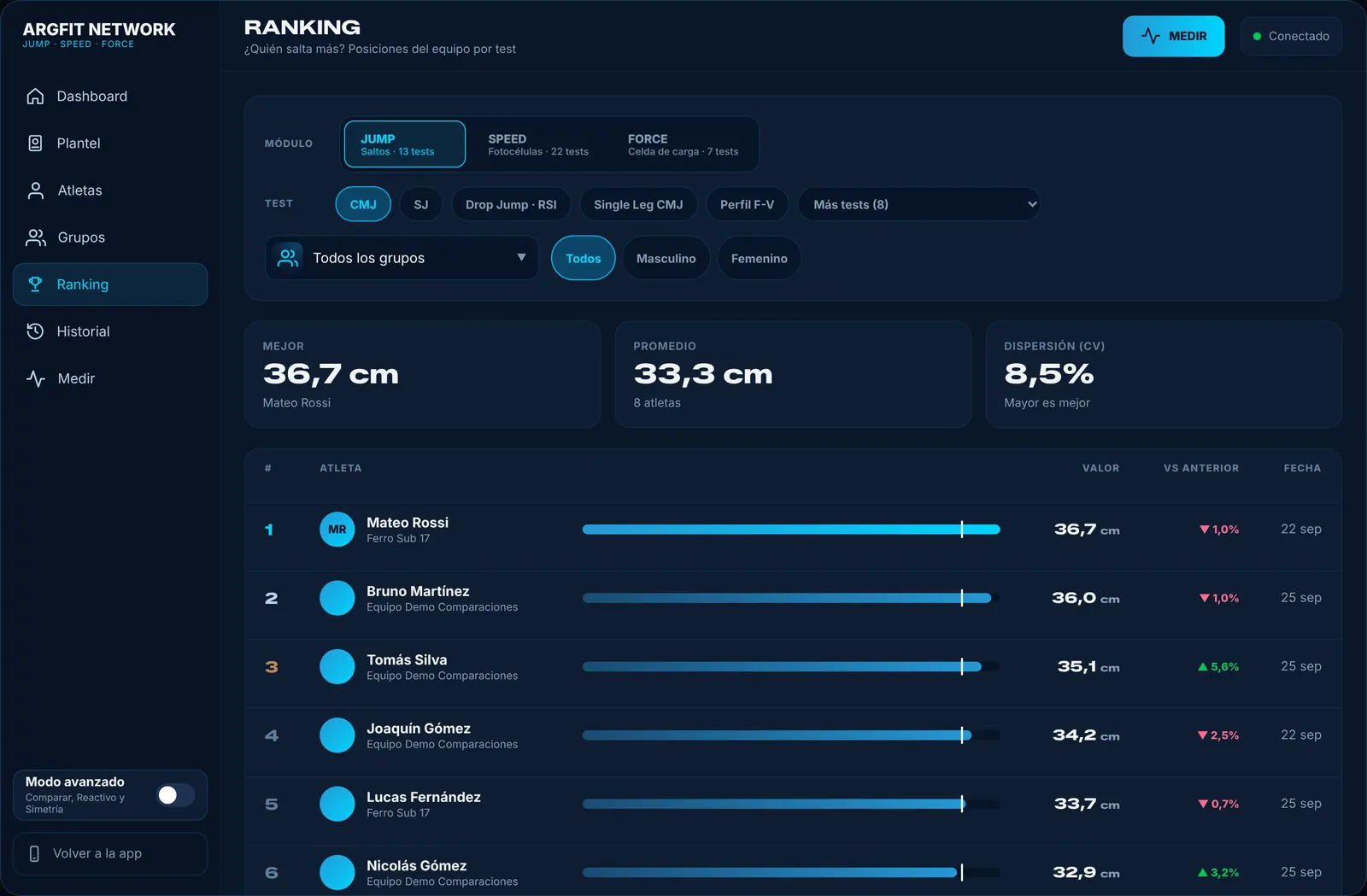Click the VALOR column header
This screenshot has width=1367, height=896.
1100,468
